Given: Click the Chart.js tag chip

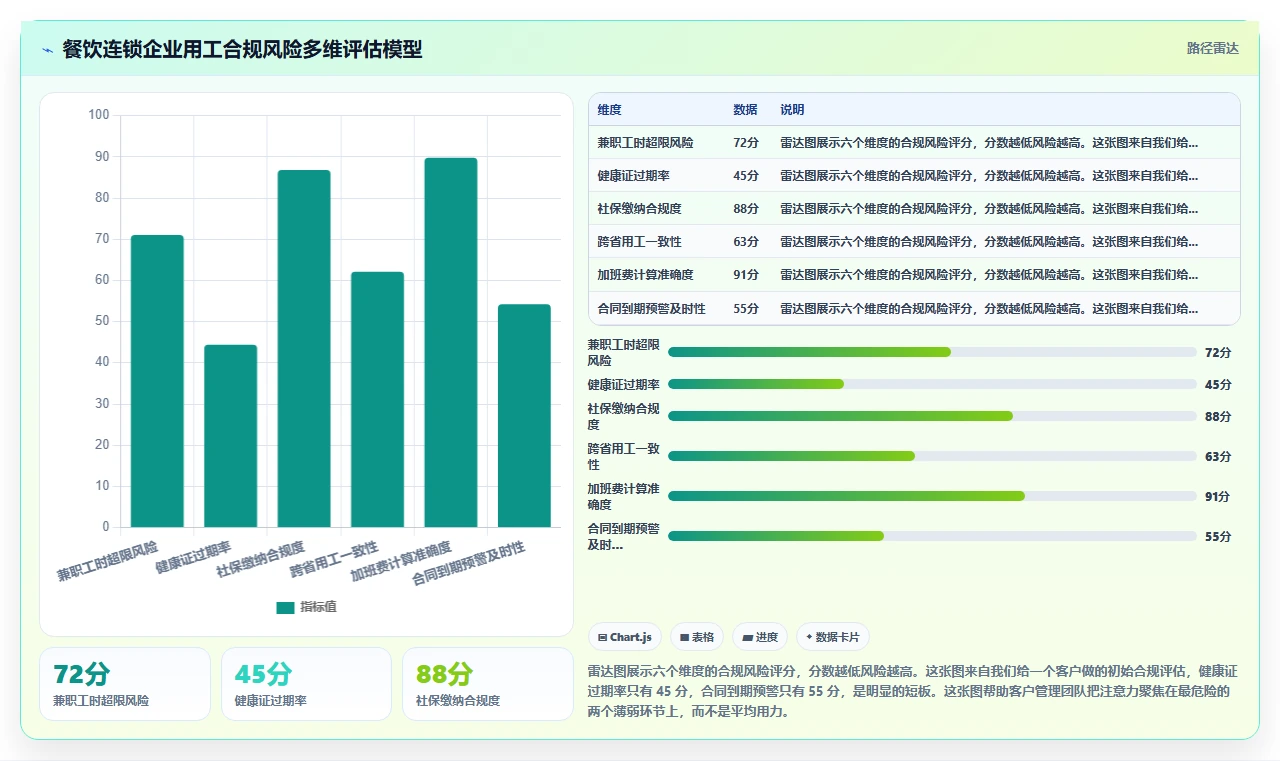Looking at the screenshot, I should click(625, 637).
